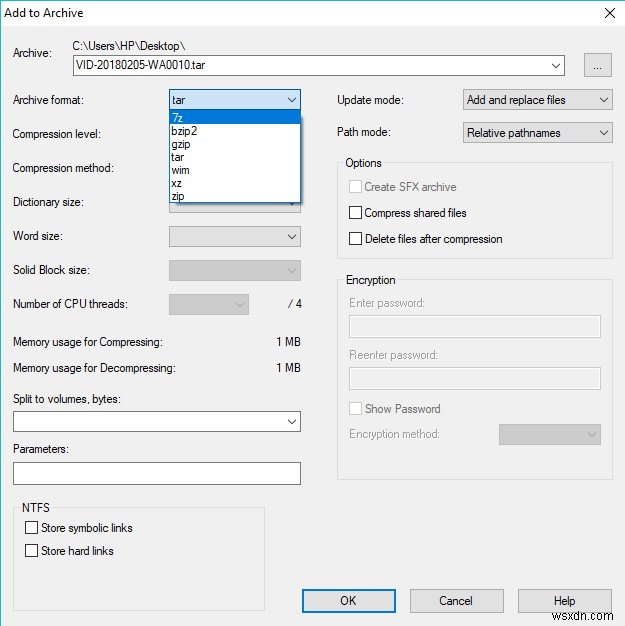The height and width of the screenshot is (626, 625).
Task: Confirm with the OK button
Action: (x=349, y=601)
